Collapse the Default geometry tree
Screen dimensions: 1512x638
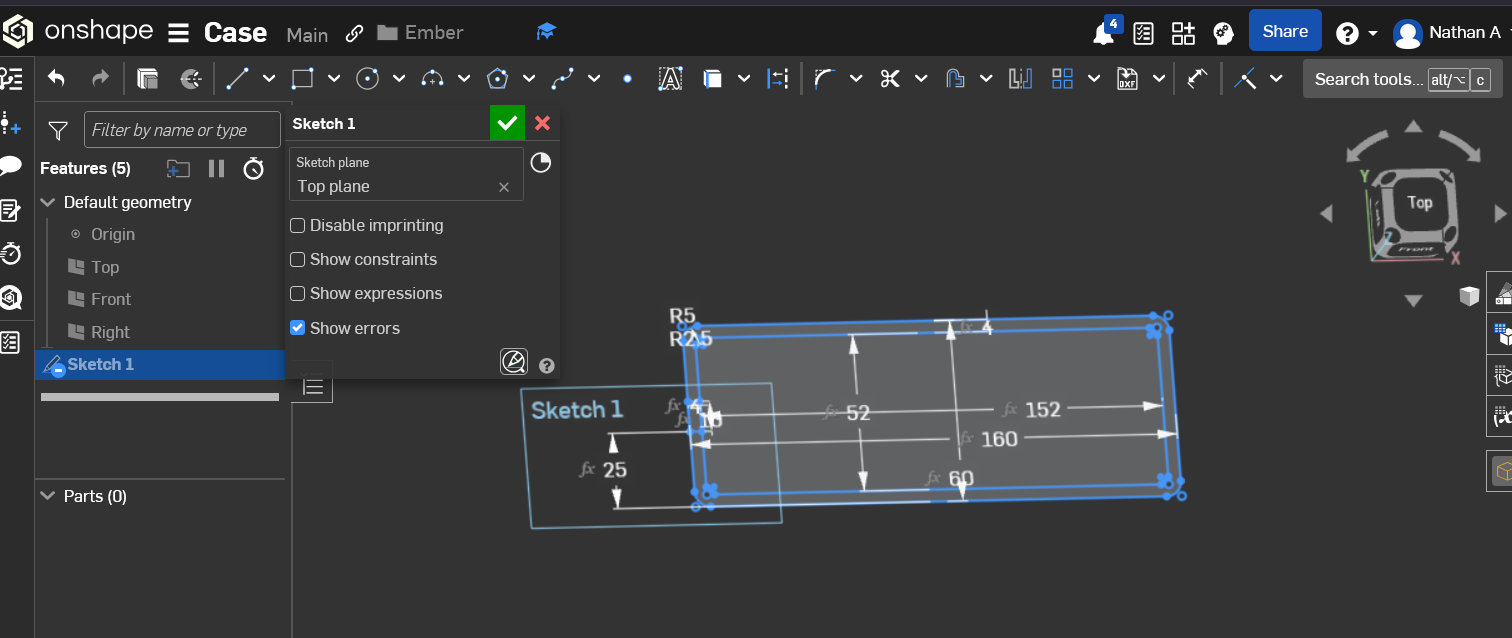(47, 202)
